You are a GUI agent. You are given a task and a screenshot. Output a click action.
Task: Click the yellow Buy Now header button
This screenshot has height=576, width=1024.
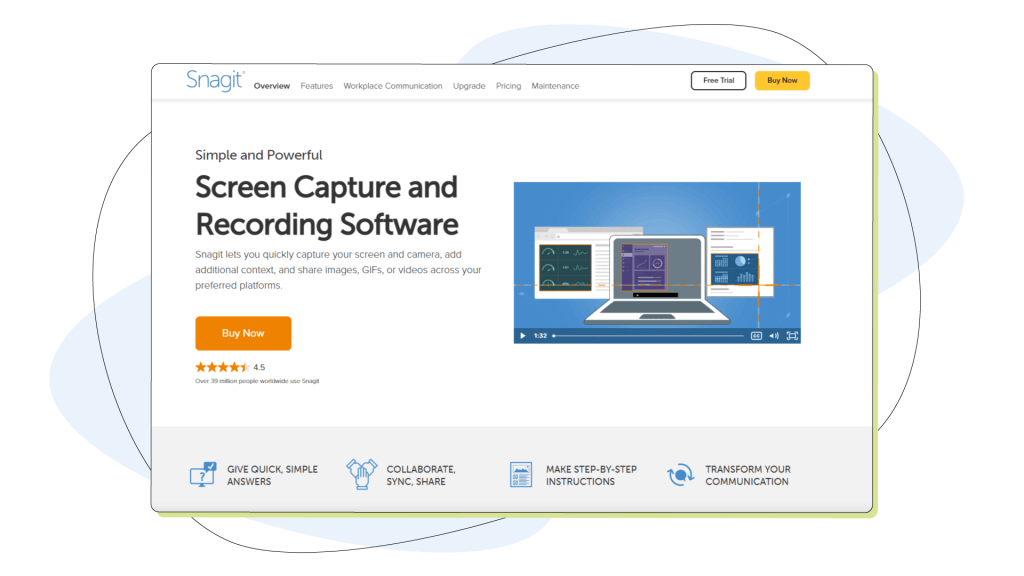782,80
